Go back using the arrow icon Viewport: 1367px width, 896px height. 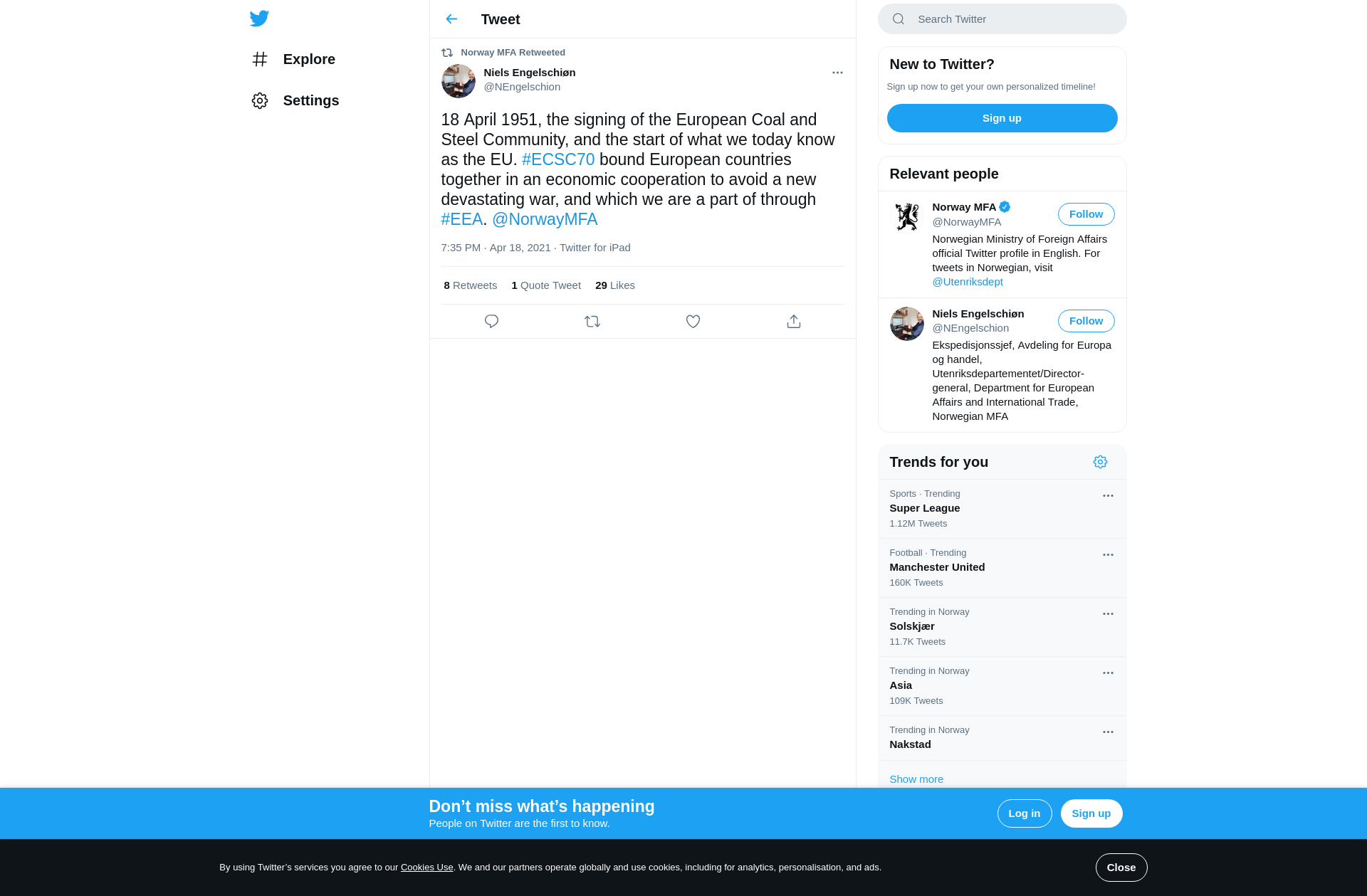coord(451,19)
